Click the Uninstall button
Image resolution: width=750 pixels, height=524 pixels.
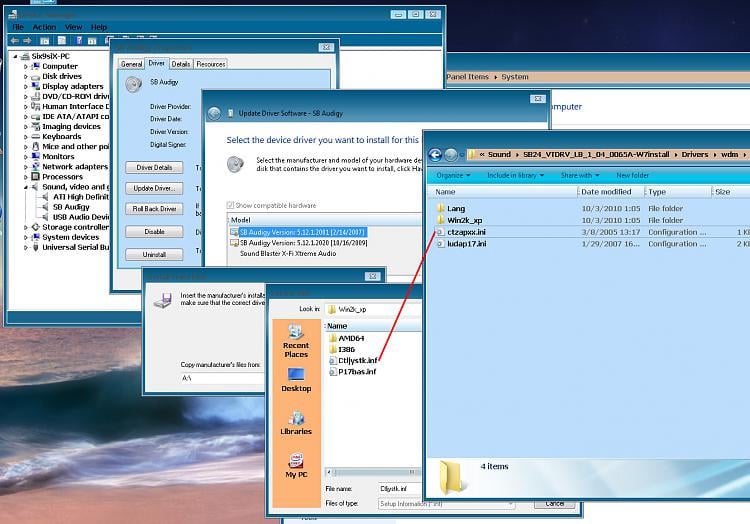pos(154,255)
